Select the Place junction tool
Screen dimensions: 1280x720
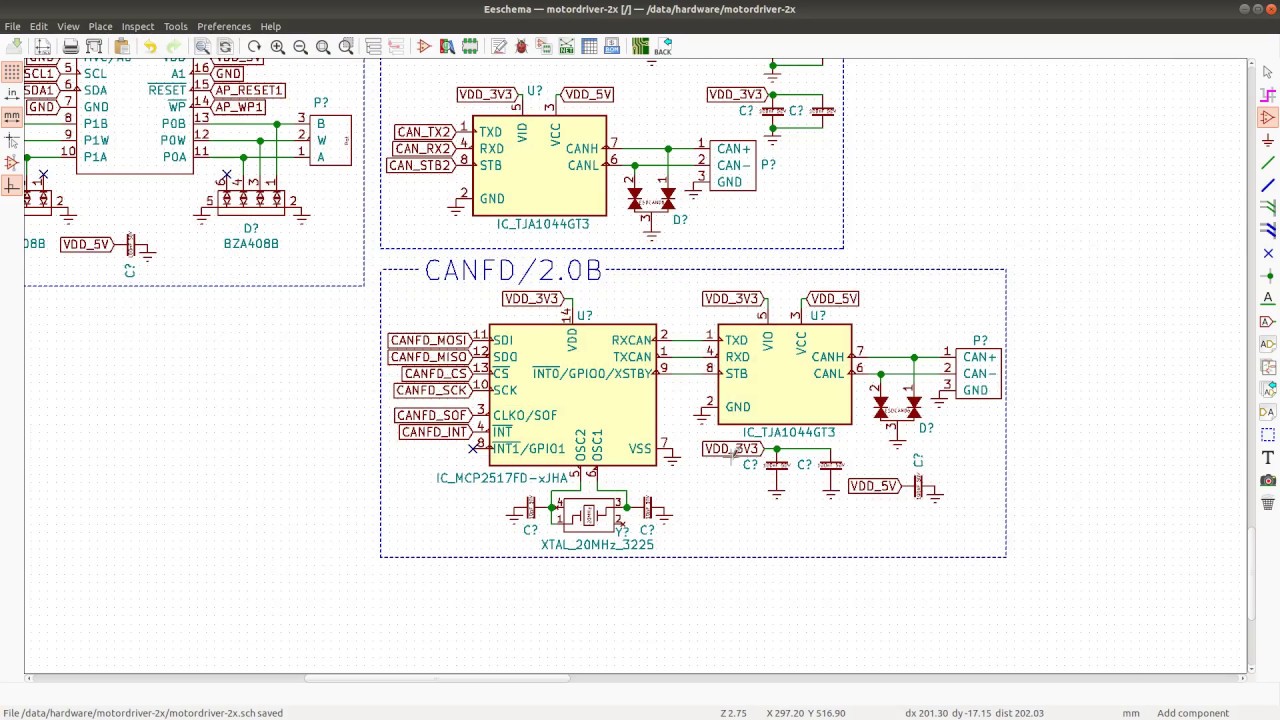pyautogui.click(x=1268, y=275)
